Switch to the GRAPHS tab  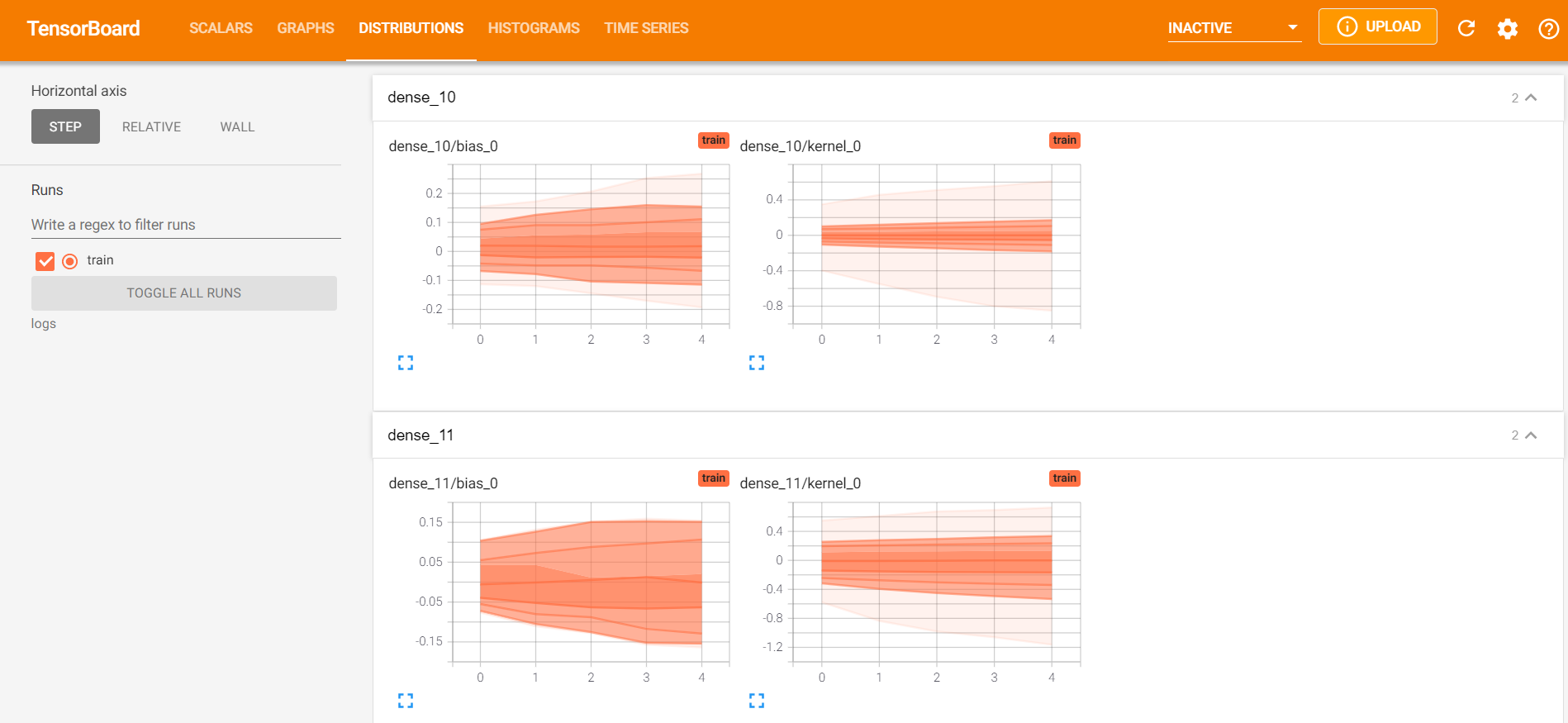[306, 28]
